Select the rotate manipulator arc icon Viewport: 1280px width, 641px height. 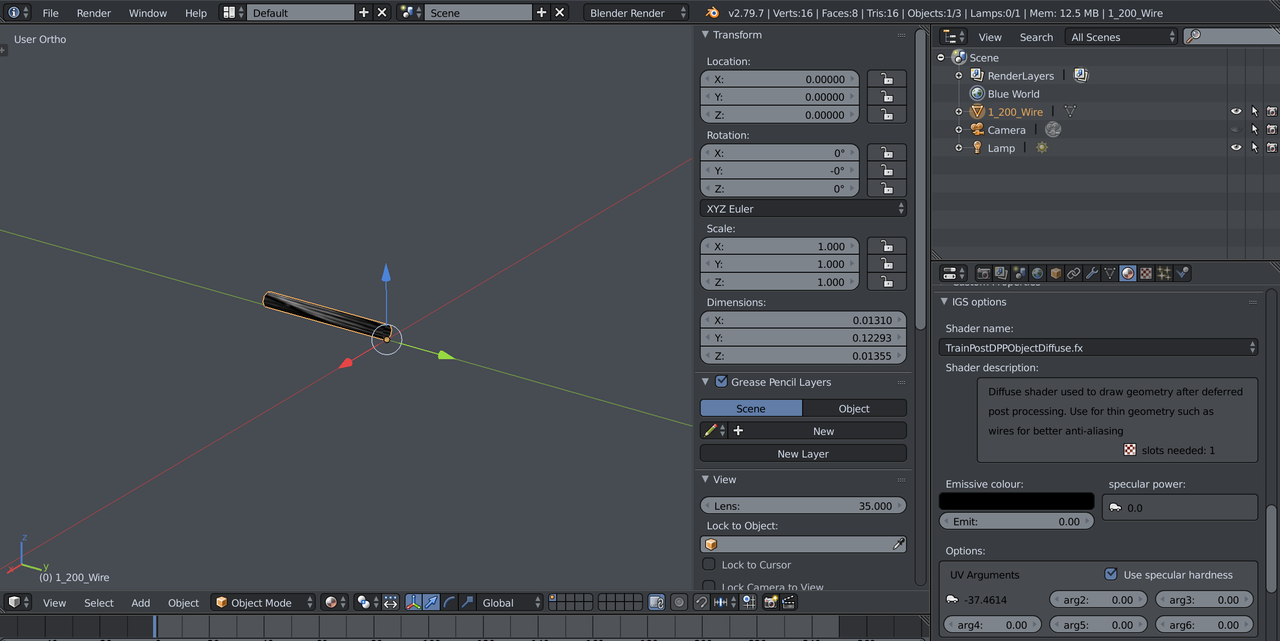click(x=449, y=602)
